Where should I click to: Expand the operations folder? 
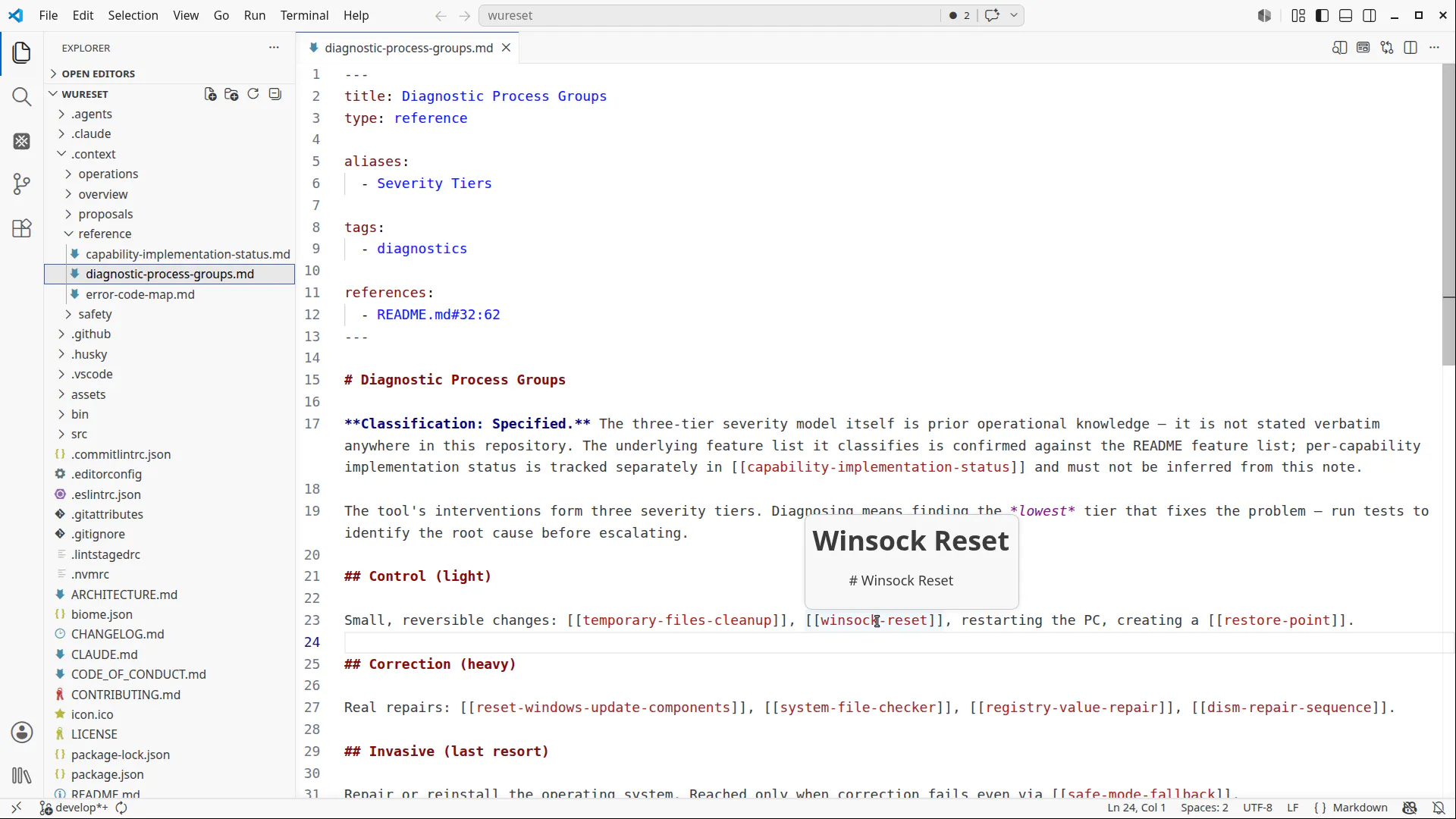108,174
